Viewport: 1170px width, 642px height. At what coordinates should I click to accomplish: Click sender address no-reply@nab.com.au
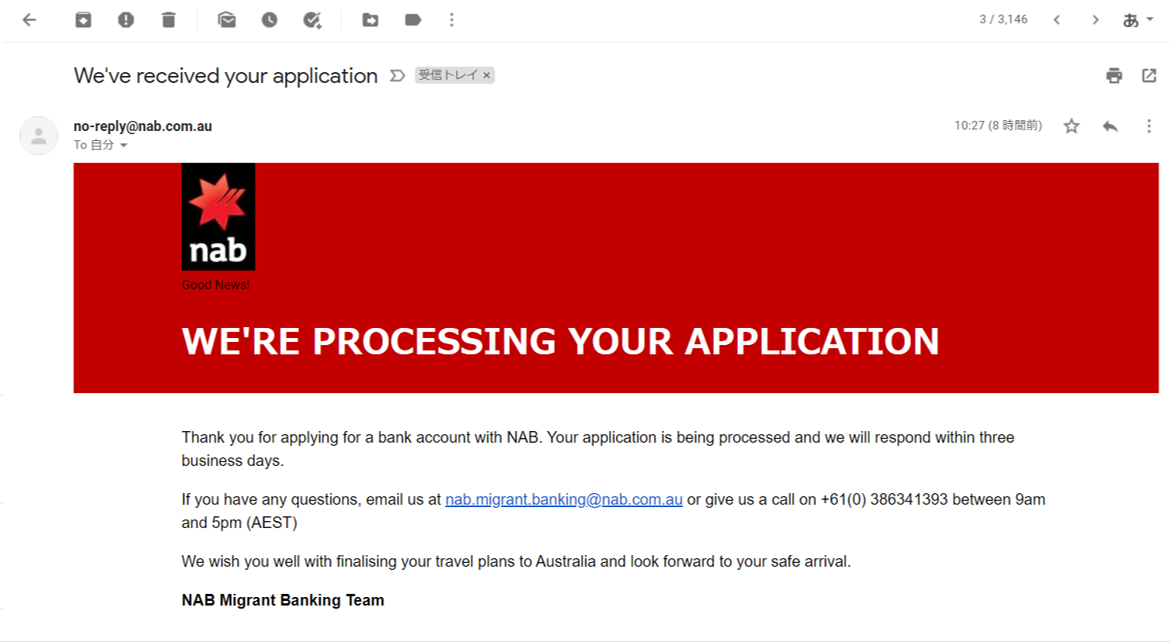[143, 126]
